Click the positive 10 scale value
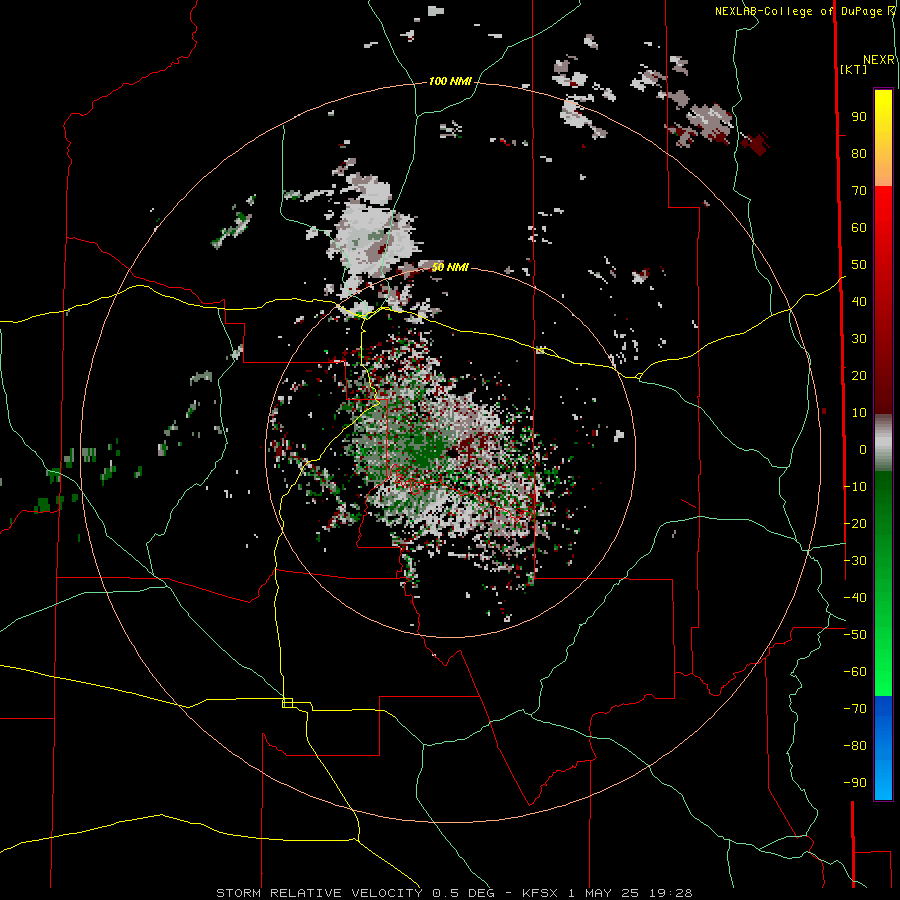 click(859, 413)
